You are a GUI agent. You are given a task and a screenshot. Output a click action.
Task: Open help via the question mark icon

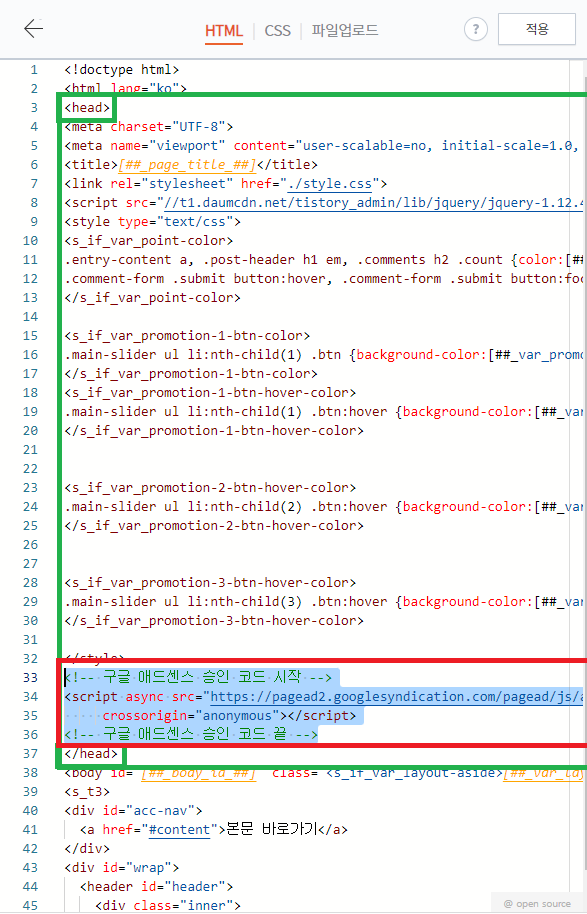(x=476, y=29)
